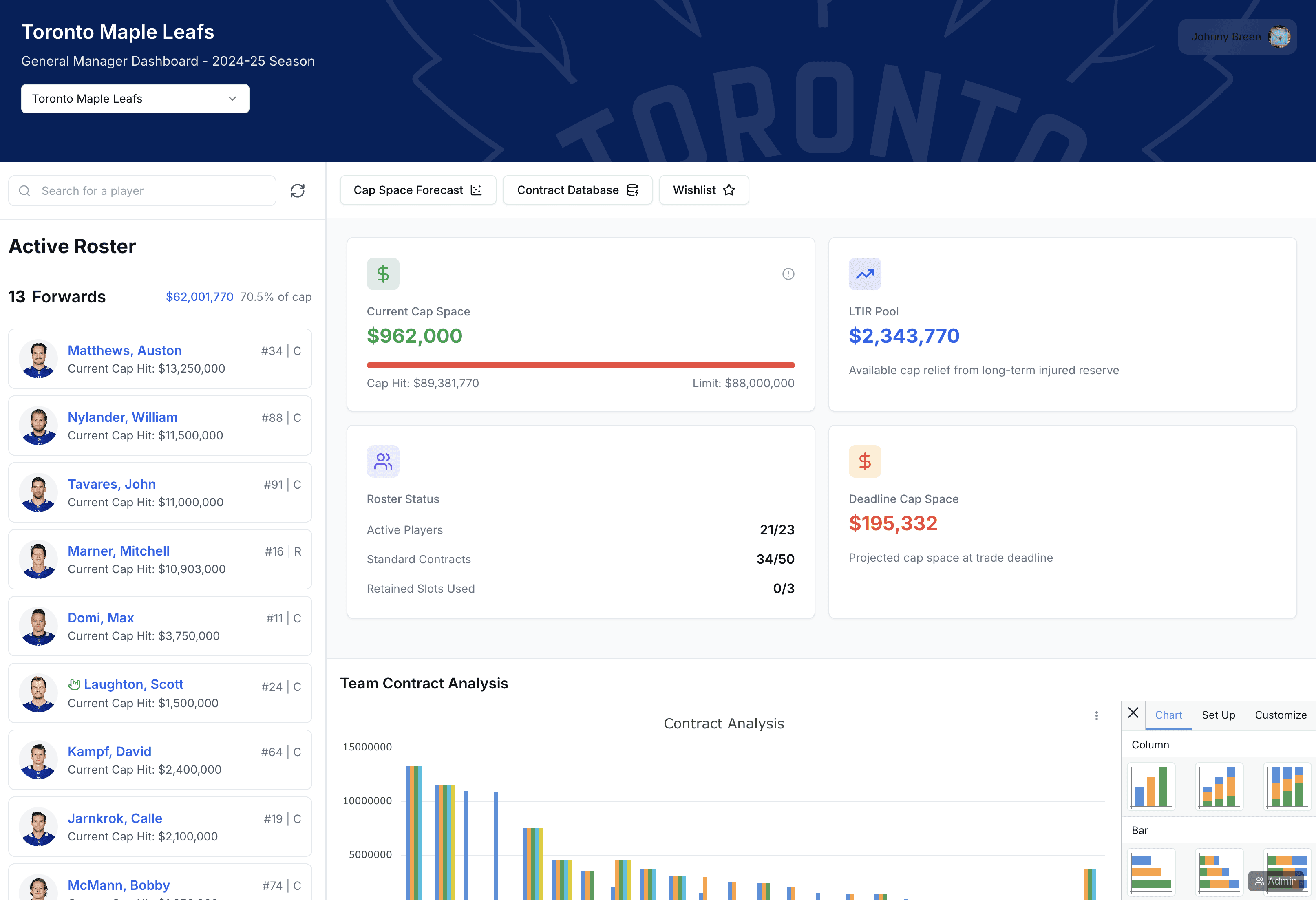Open the Nylander, William player link
The image size is (1316, 900).
(x=122, y=417)
